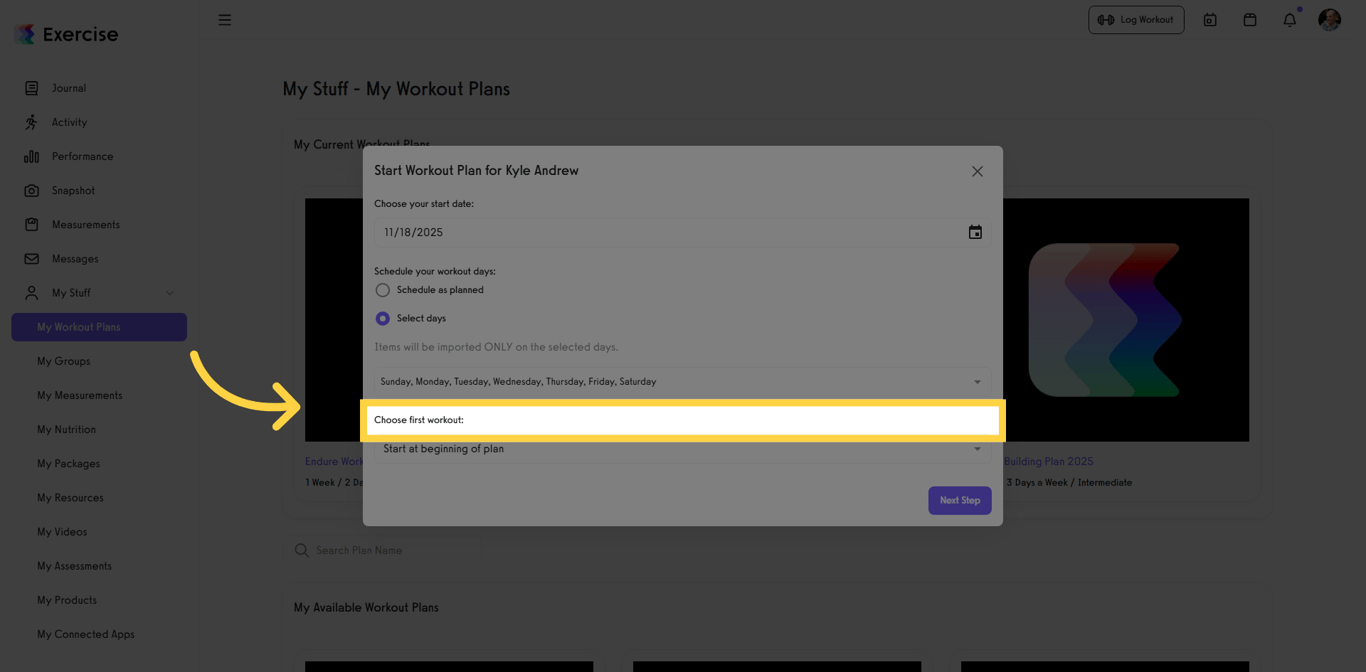Viewport: 1366px width, 672px height.
Task: Click the notifications bell icon
Action: 1289,19
